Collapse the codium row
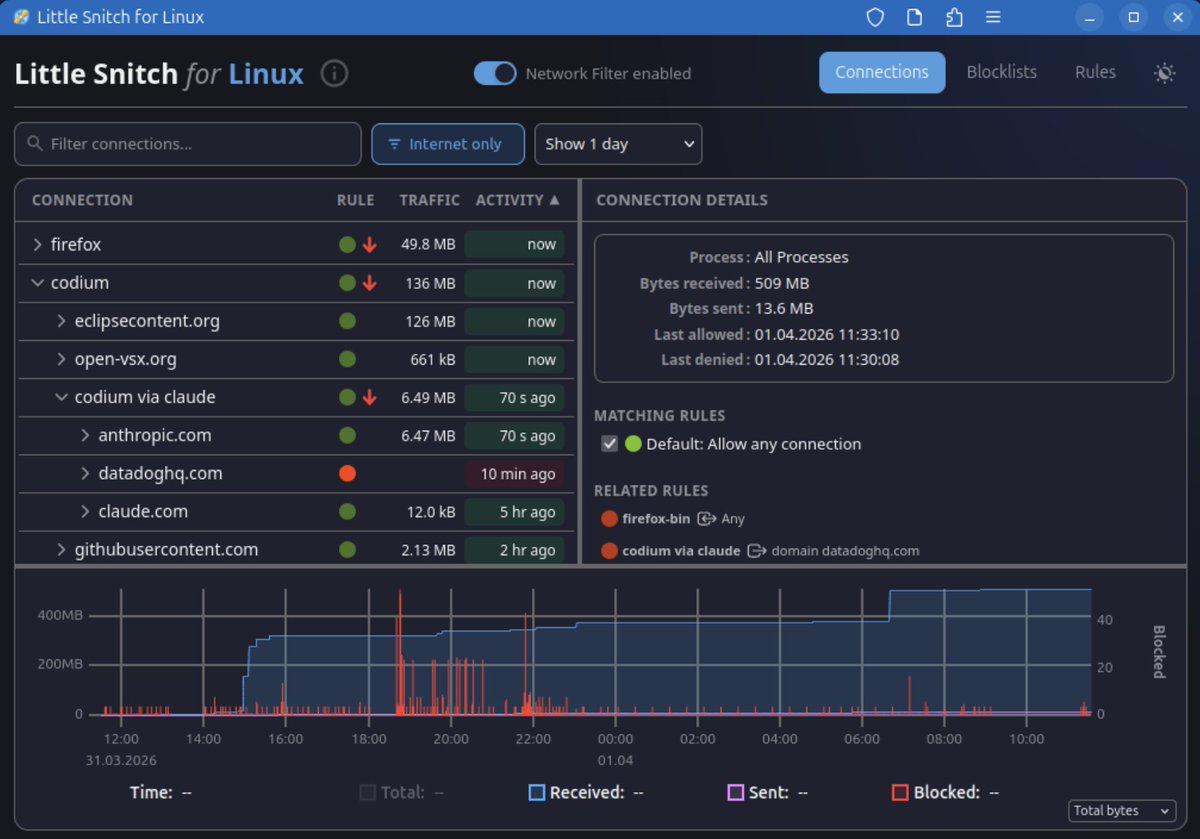 click(x=37, y=283)
